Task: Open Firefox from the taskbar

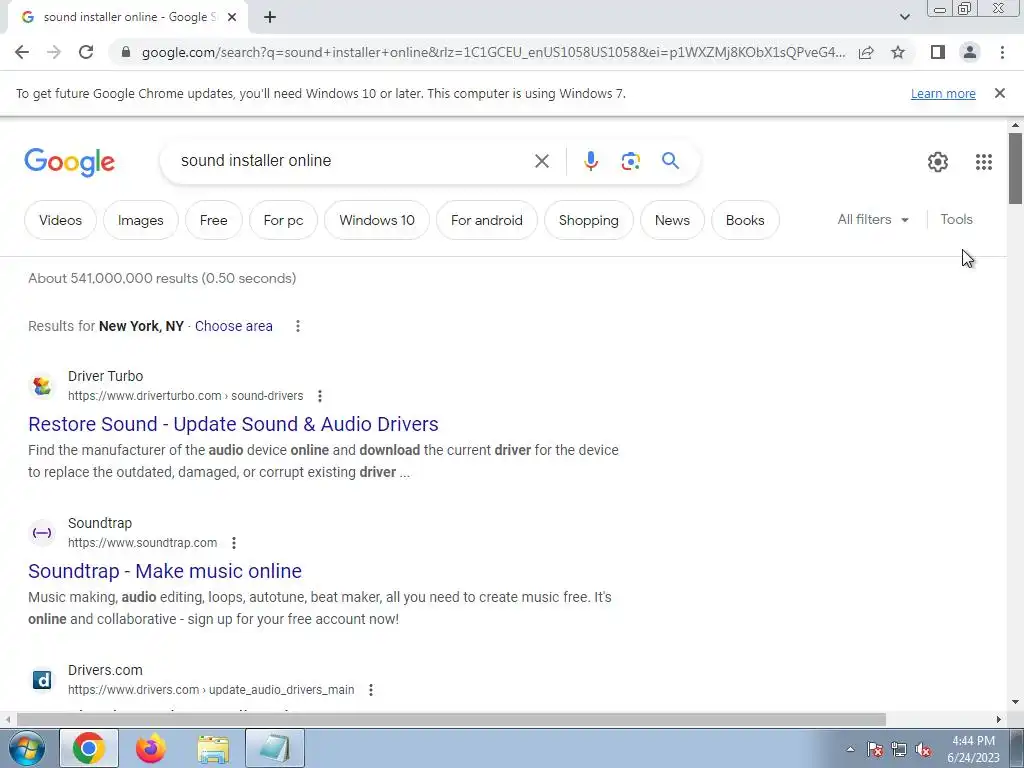Action: click(151, 748)
